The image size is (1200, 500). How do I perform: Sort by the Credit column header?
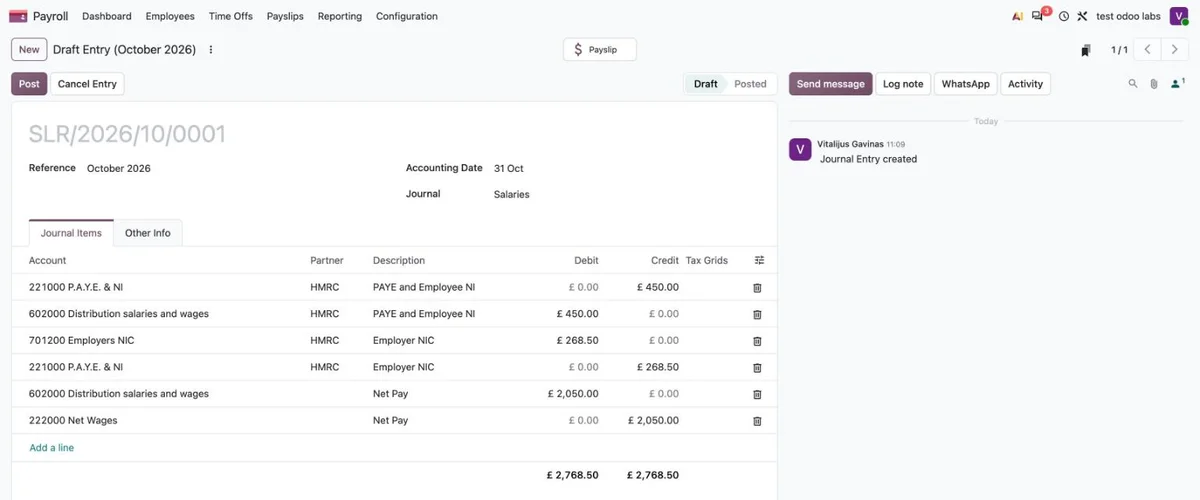(665, 260)
